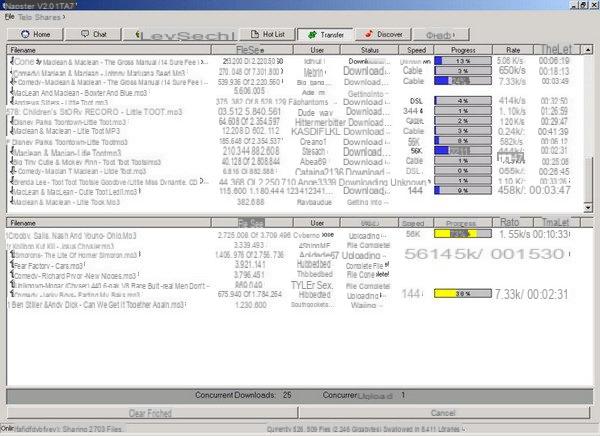
Task: Select the 'Ben Stiller & Andy Dick' upload row
Action: point(294,305)
